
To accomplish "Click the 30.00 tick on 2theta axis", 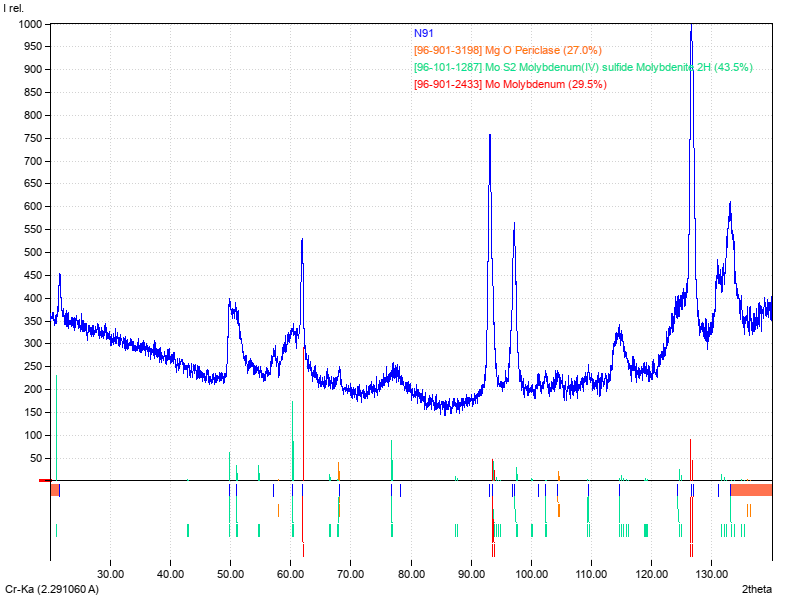I will [110, 575].
